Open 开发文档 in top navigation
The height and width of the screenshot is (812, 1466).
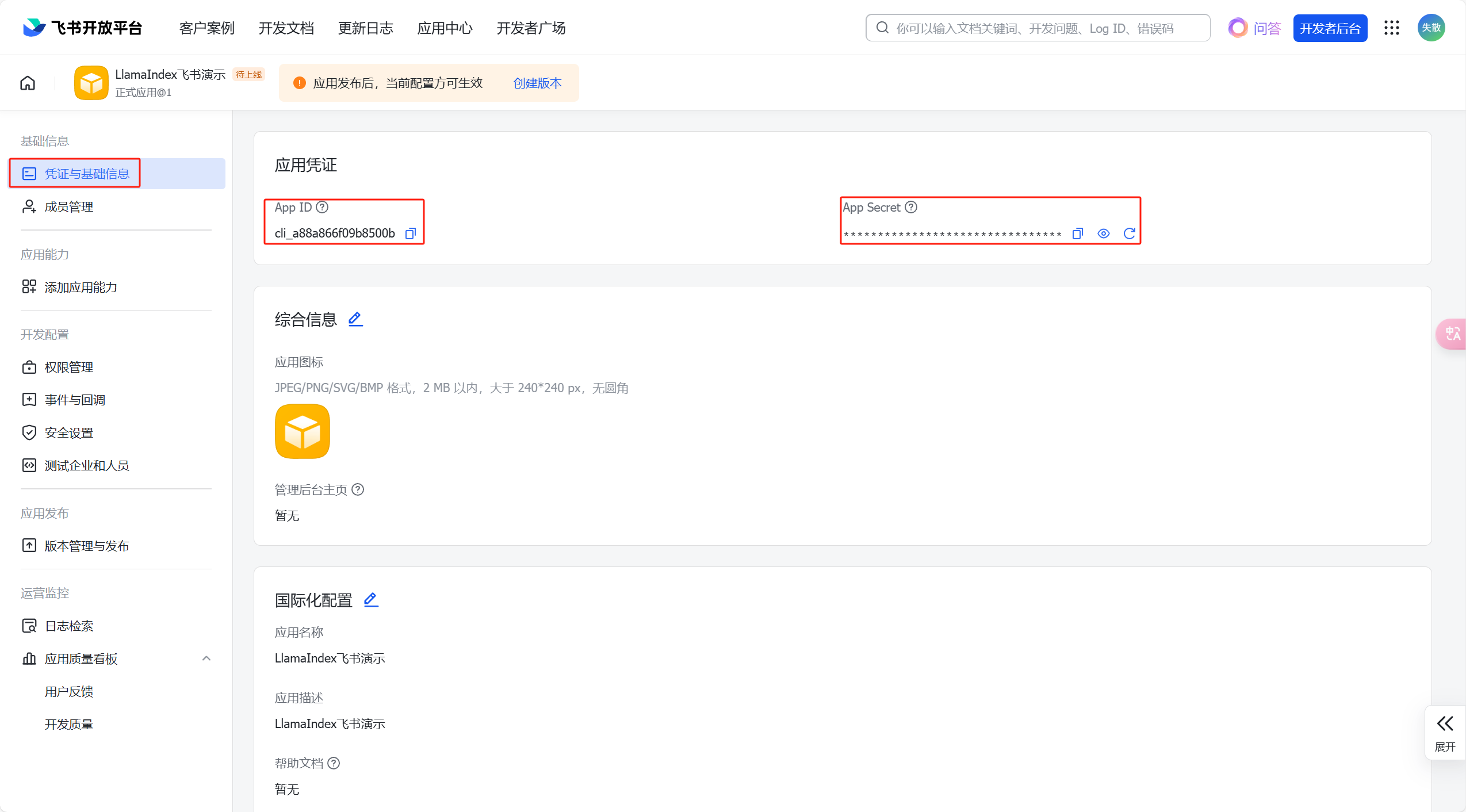pos(286,28)
